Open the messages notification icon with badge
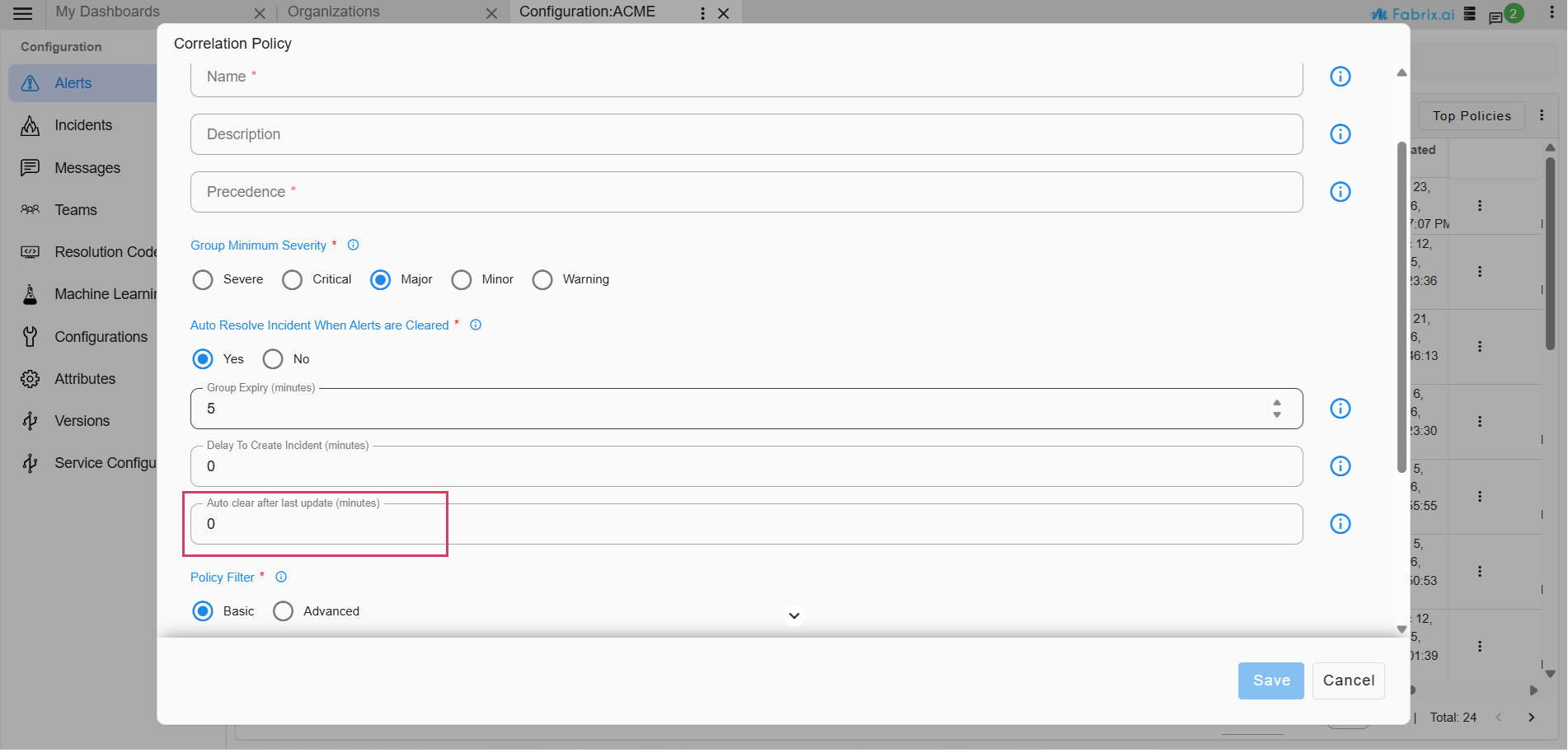Image resolution: width=1568 pixels, height=753 pixels. tap(1495, 17)
